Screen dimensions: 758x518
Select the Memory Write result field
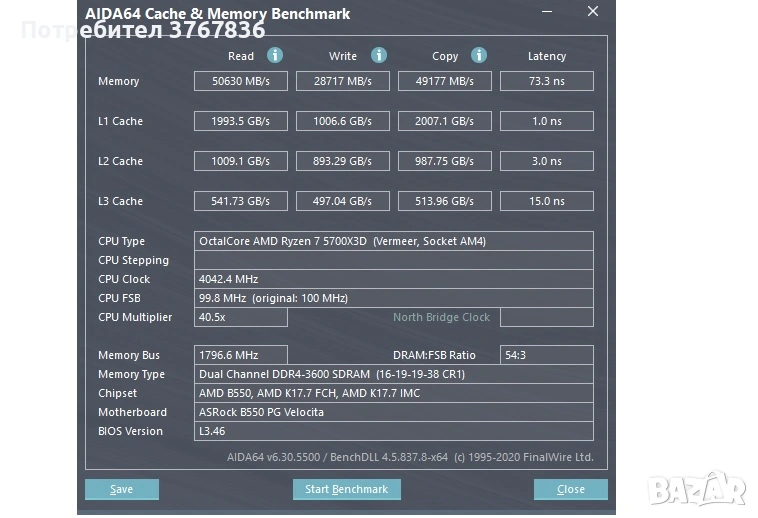click(x=343, y=81)
